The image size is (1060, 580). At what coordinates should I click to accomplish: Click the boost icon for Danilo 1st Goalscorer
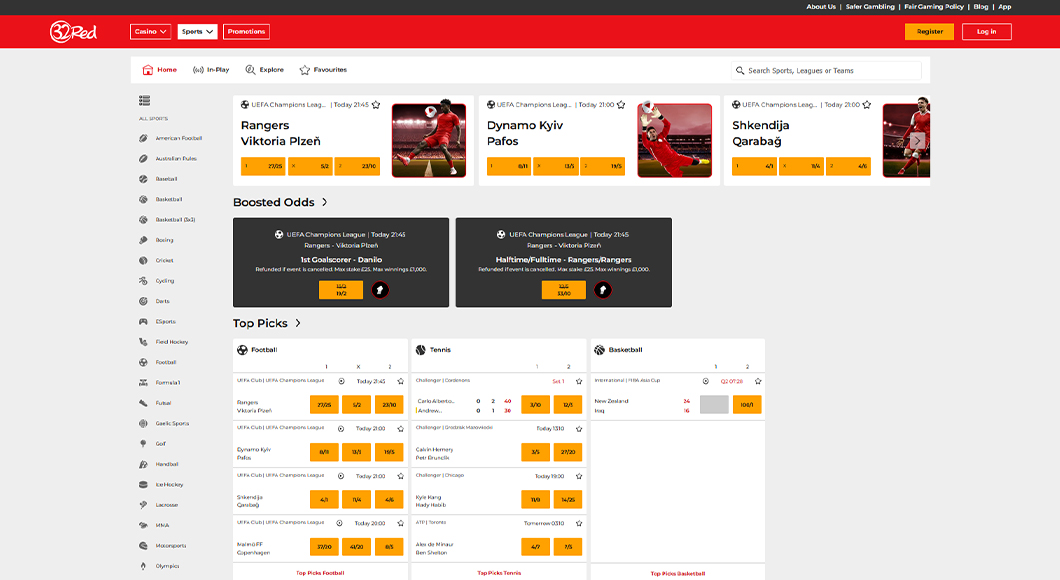[380, 290]
